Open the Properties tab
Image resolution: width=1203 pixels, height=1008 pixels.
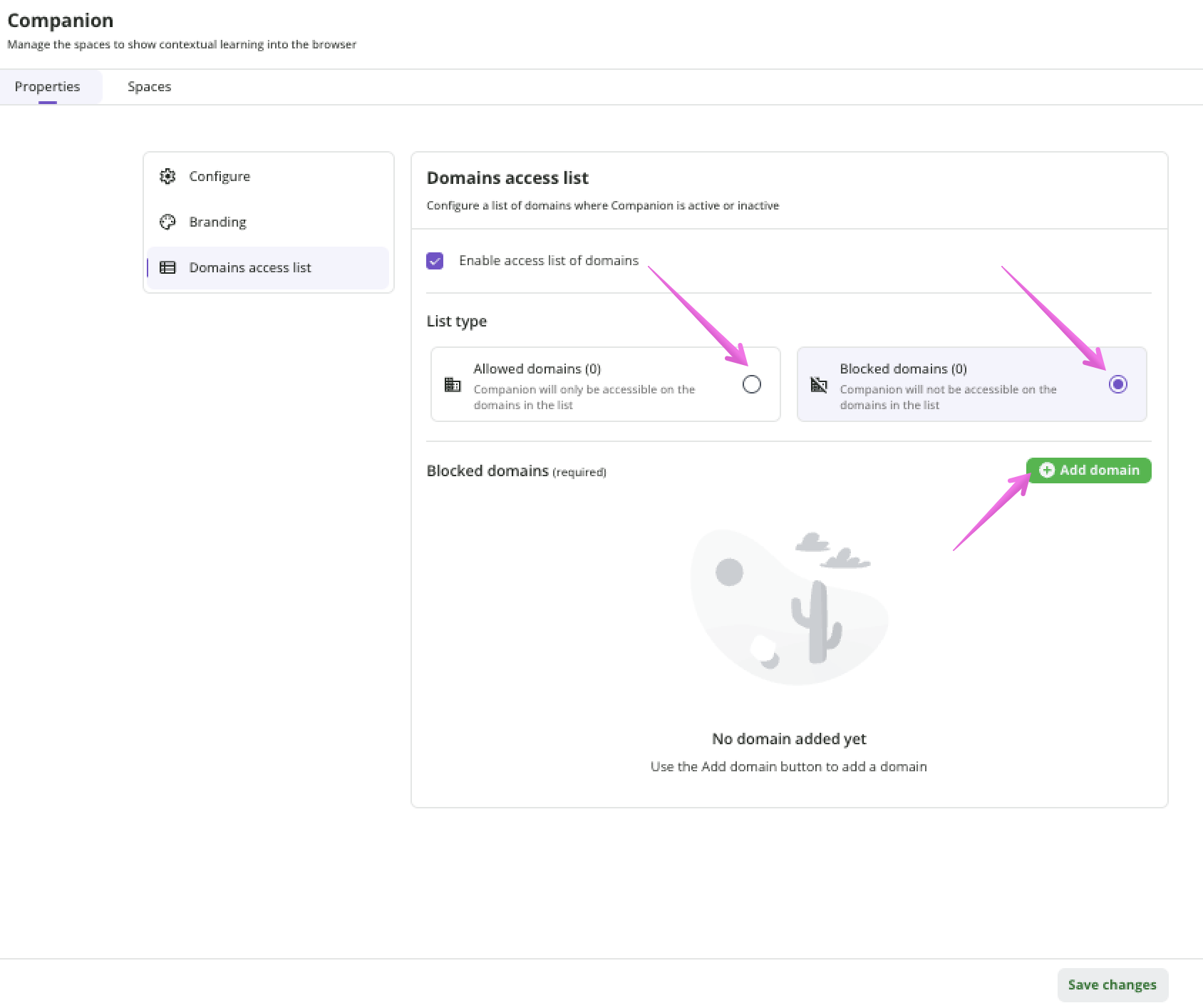click(47, 86)
